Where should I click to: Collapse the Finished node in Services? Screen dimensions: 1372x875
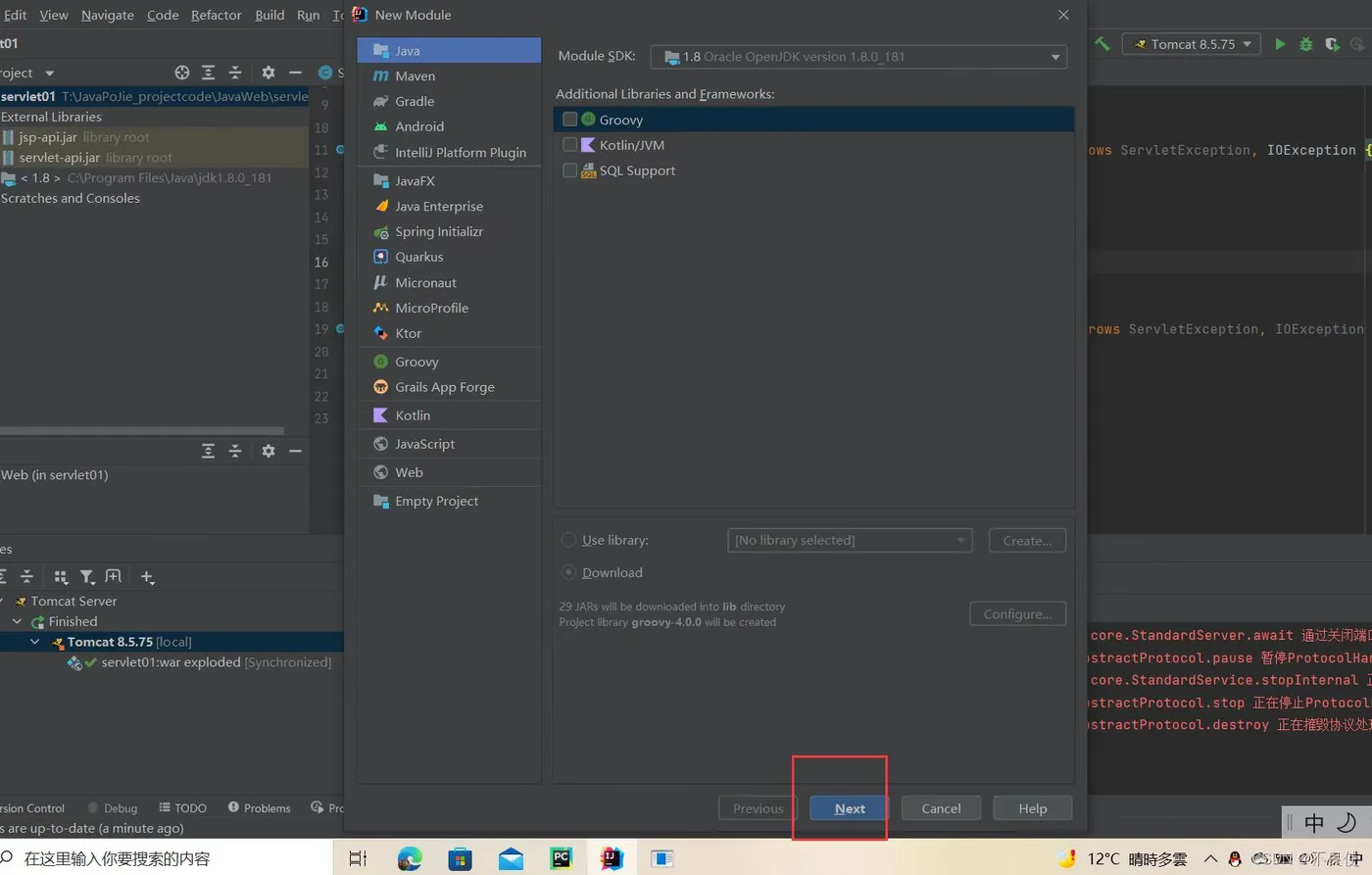[x=17, y=621]
